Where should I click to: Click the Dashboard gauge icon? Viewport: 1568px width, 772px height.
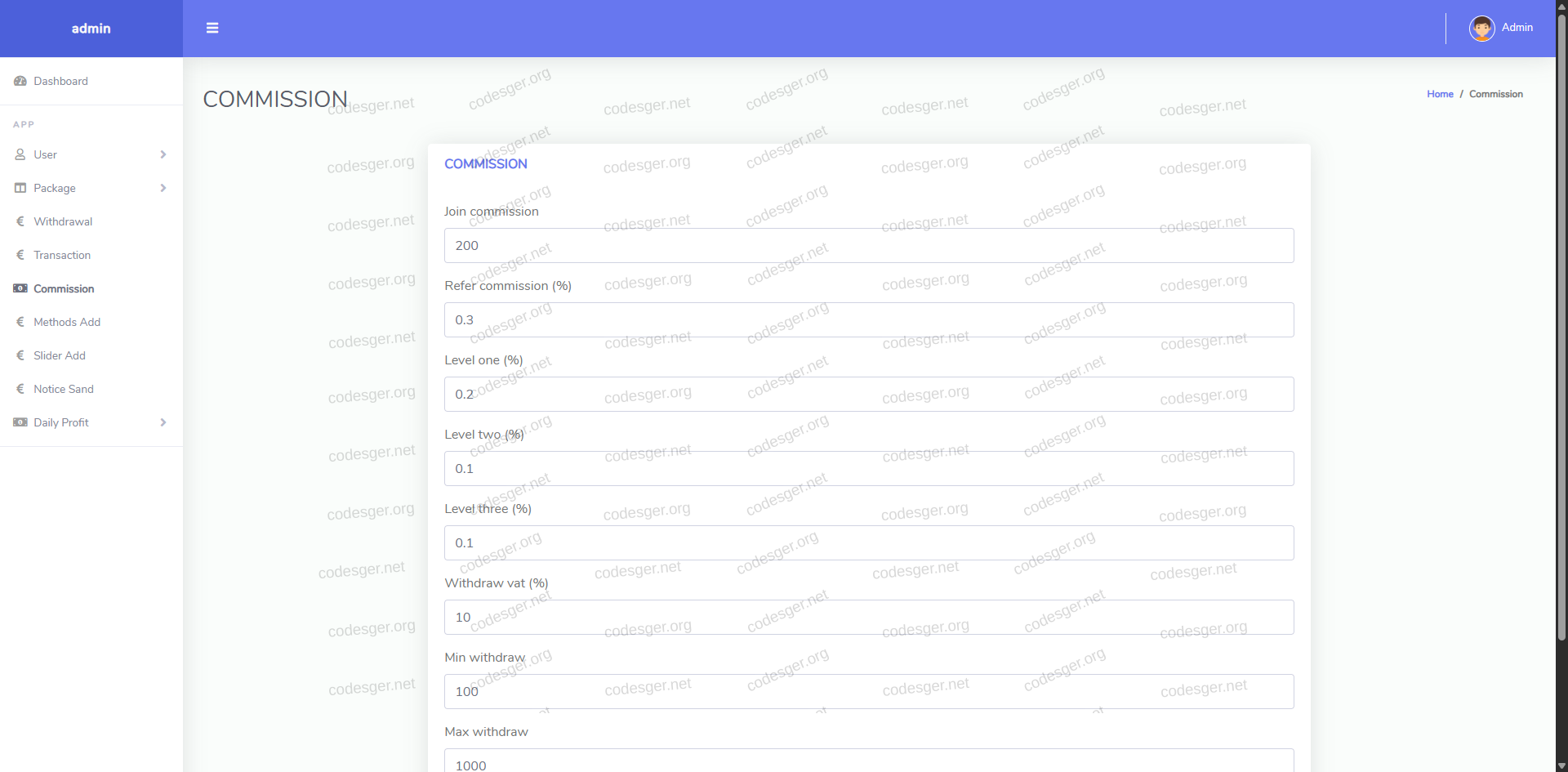click(x=20, y=81)
